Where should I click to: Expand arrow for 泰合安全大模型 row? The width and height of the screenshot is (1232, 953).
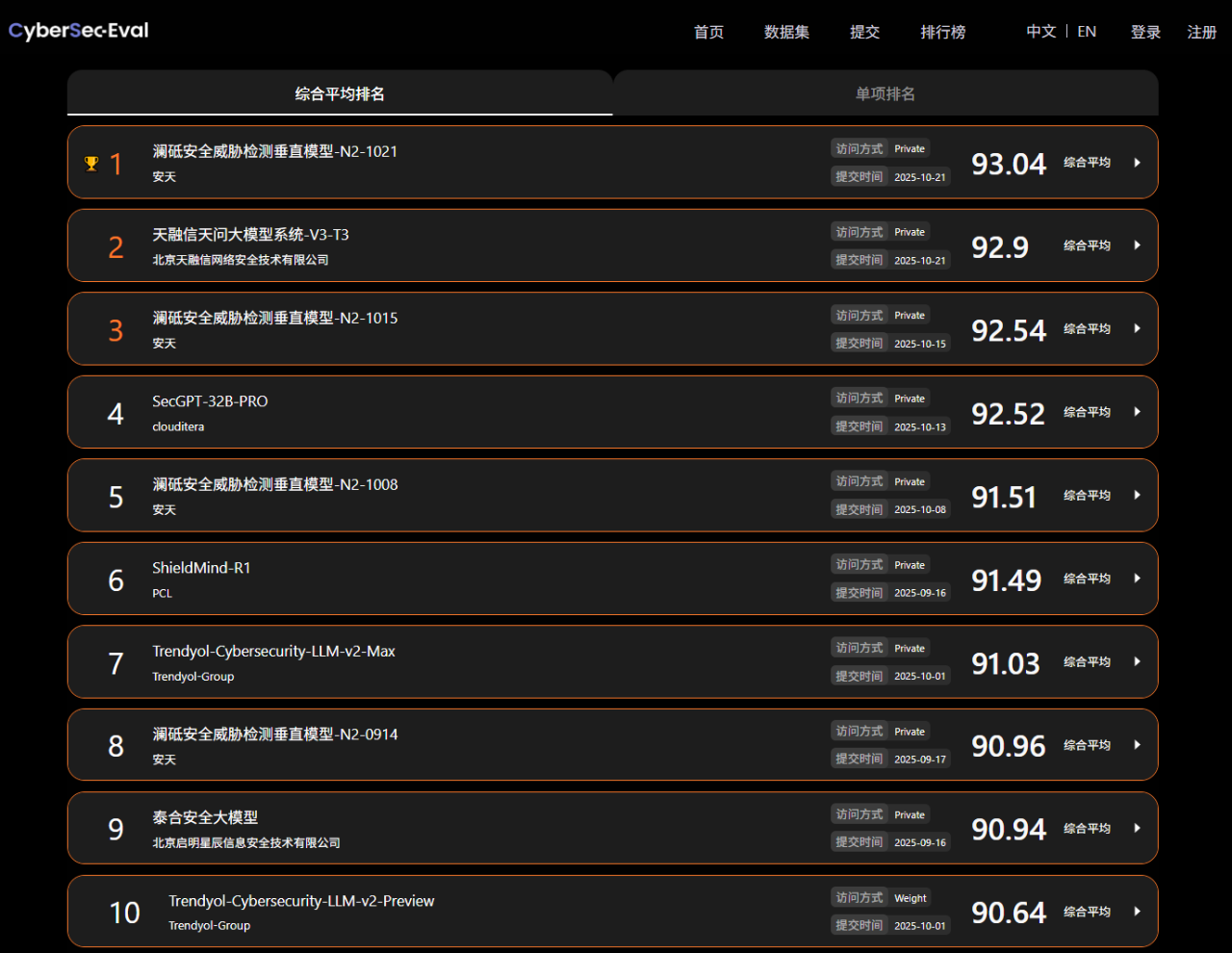point(1137,828)
